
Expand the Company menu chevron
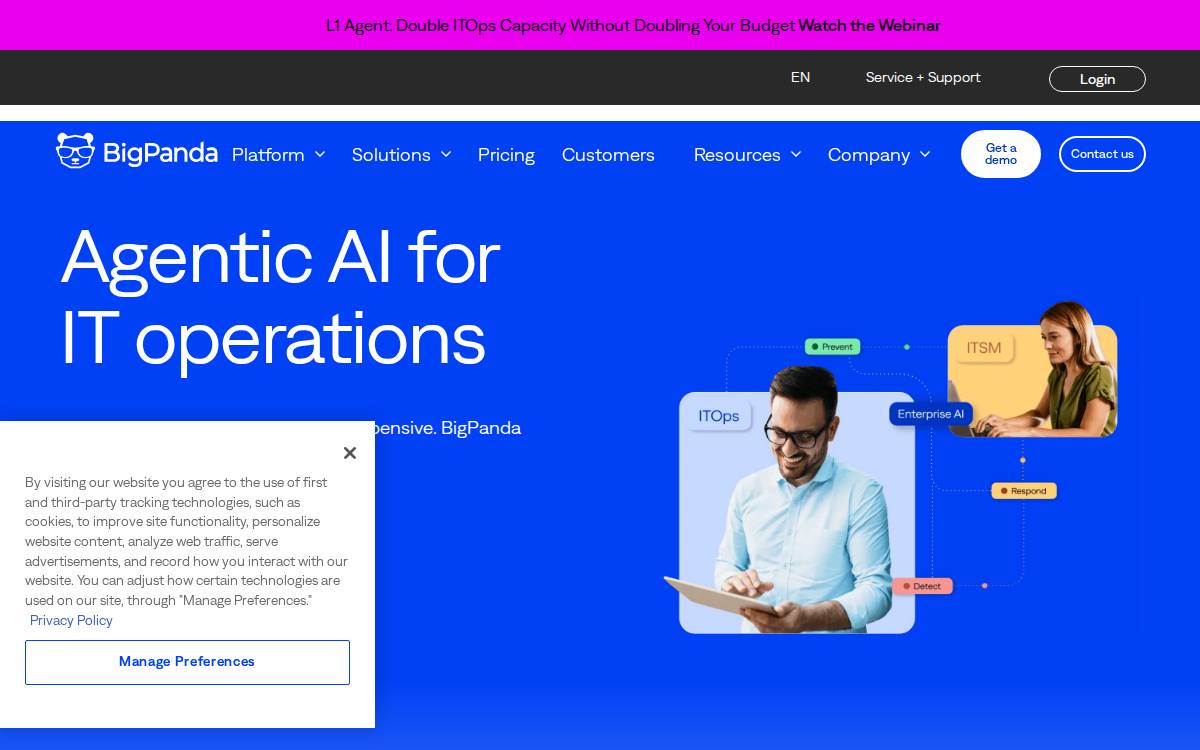925,154
